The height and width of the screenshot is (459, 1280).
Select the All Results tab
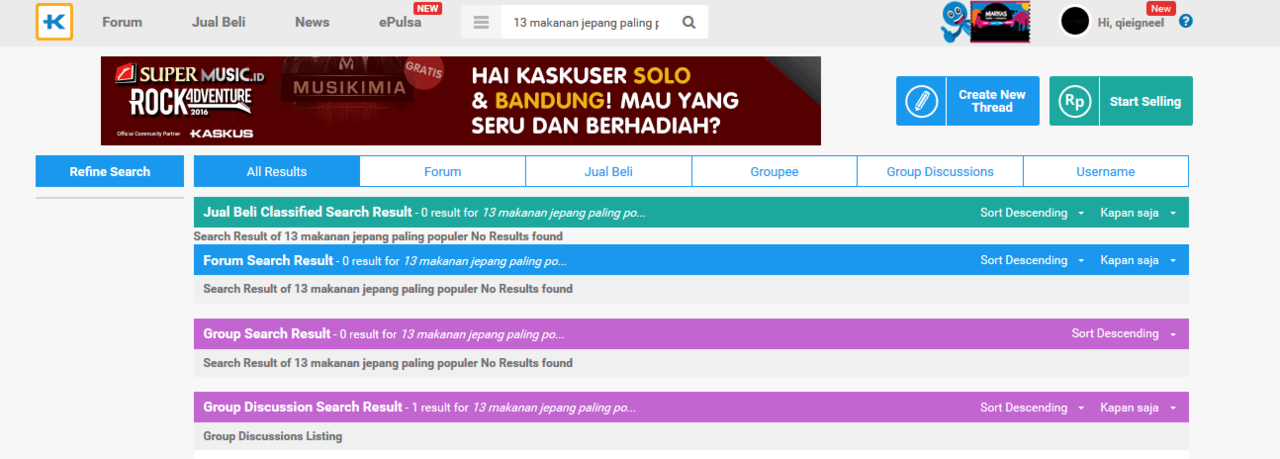277,171
